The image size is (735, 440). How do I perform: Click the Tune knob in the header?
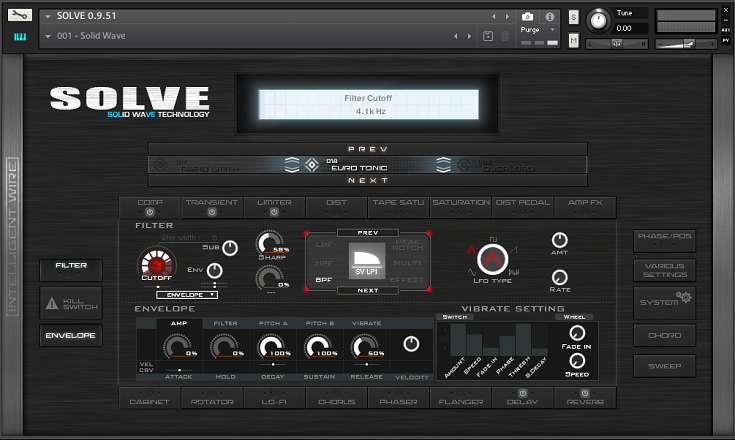(598, 21)
